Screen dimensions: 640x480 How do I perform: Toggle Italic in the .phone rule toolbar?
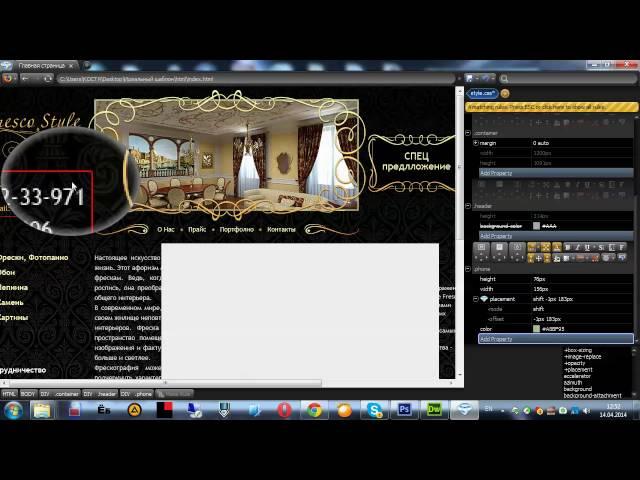tap(577, 247)
